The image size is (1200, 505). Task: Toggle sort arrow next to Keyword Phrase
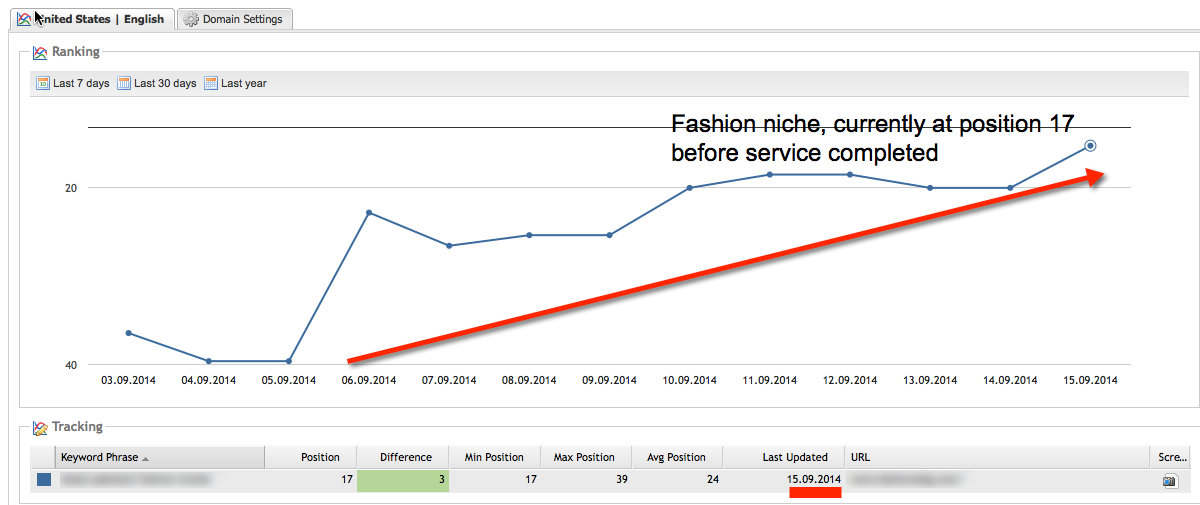pos(146,458)
